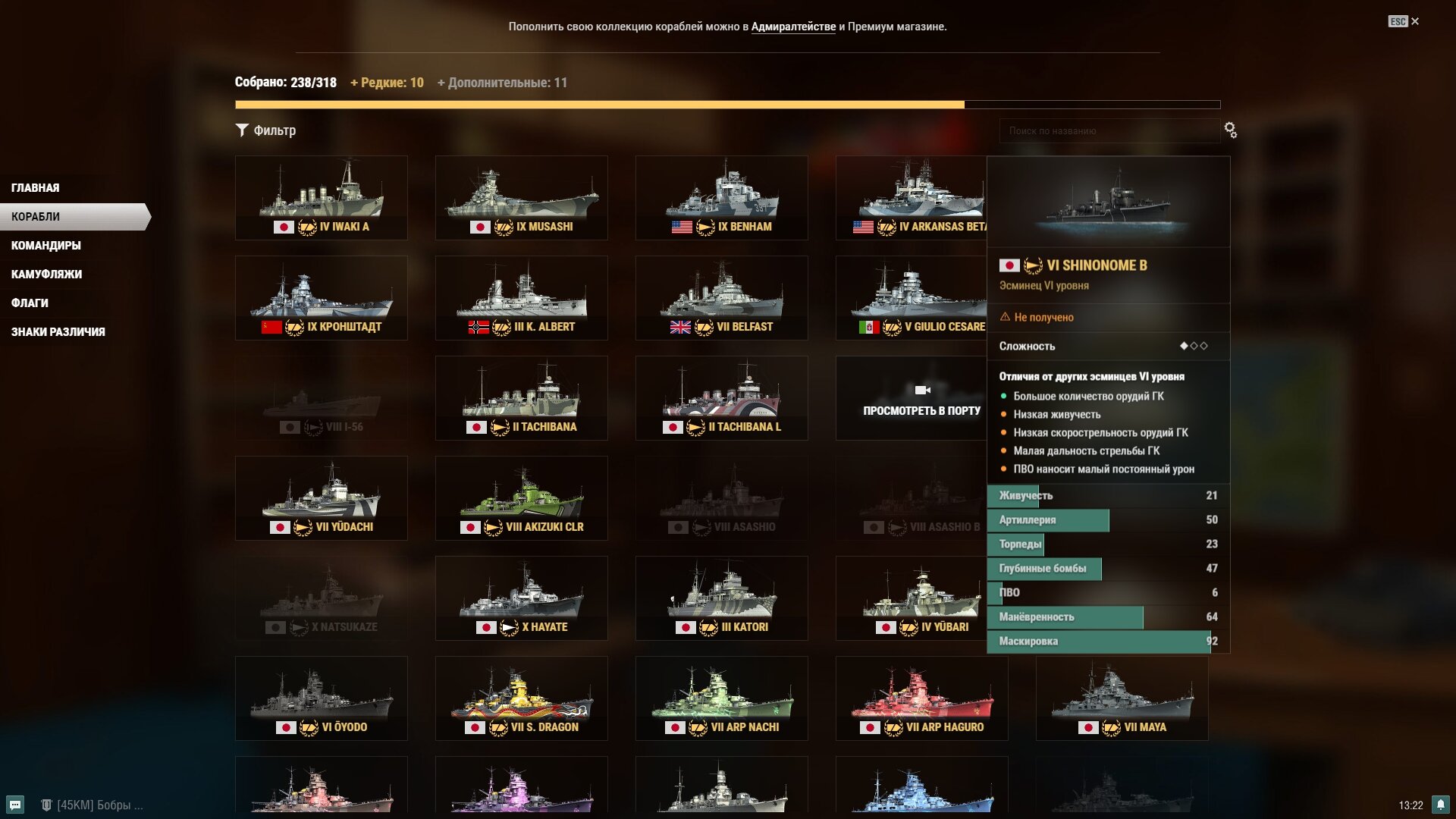The height and width of the screenshot is (819, 1456).
Task: Go to the КОМАНДИРЫ section
Action: click(45, 246)
